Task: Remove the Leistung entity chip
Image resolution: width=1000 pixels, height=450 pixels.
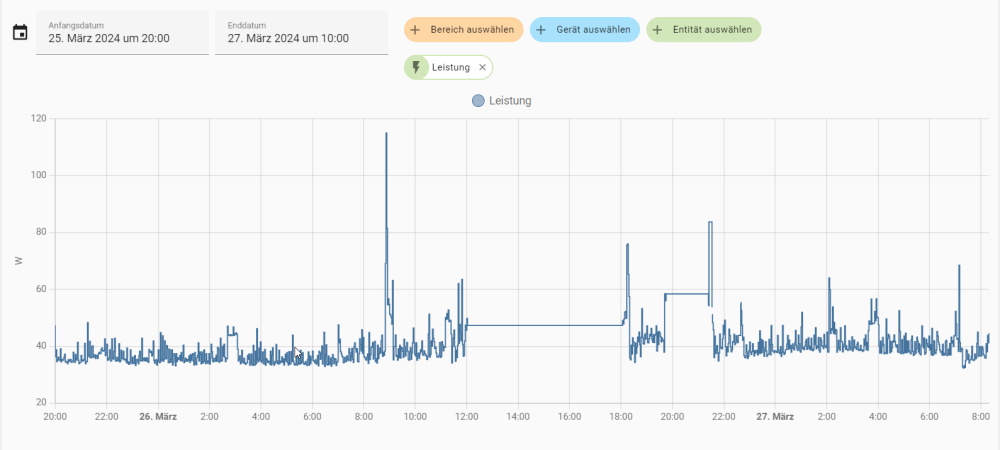Action: click(482, 68)
